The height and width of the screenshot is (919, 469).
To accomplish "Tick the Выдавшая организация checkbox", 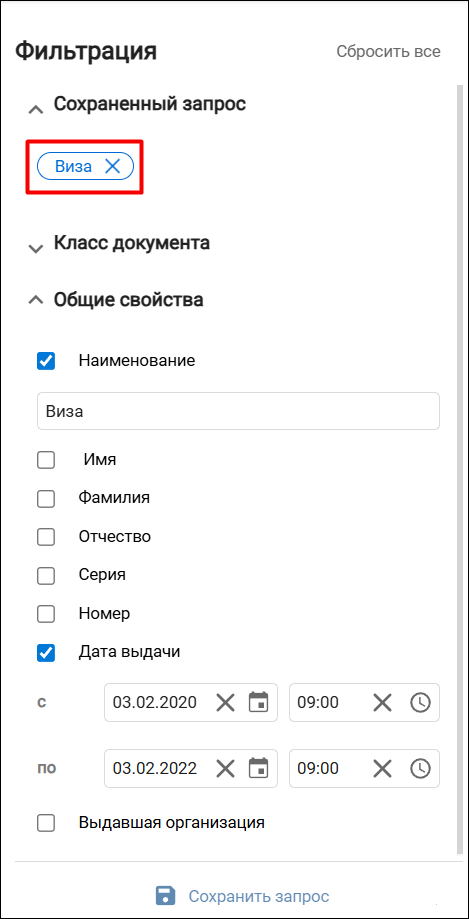I will [46, 823].
